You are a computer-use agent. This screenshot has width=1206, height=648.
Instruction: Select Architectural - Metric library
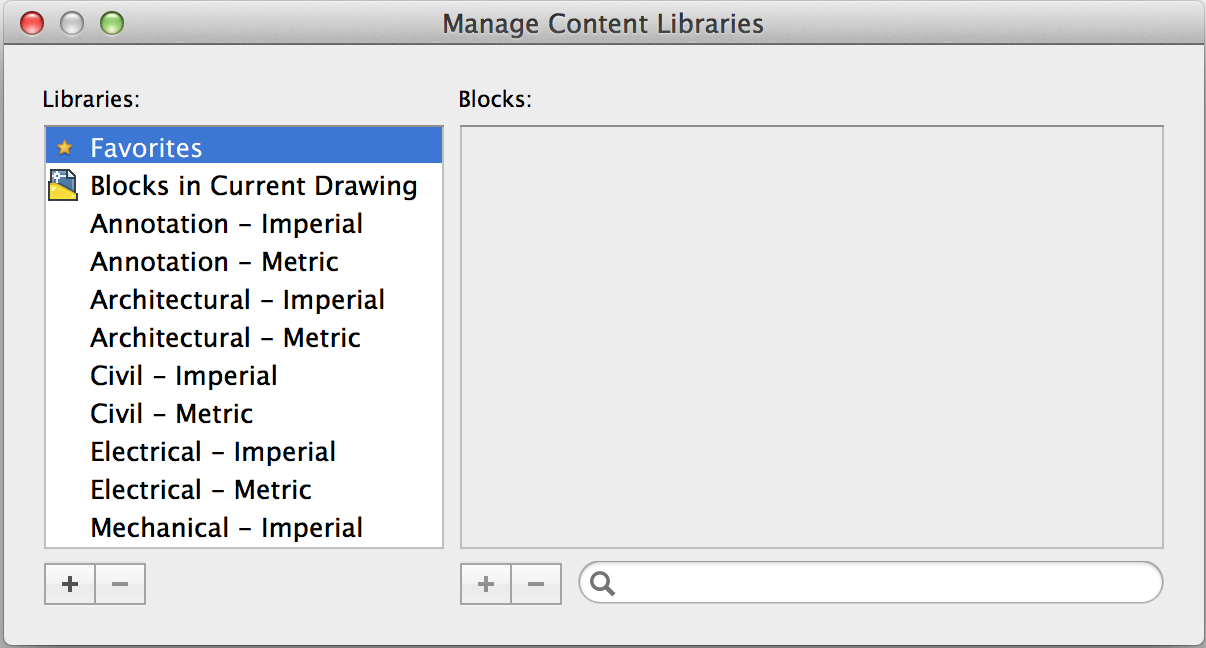pyautogui.click(x=225, y=338)
